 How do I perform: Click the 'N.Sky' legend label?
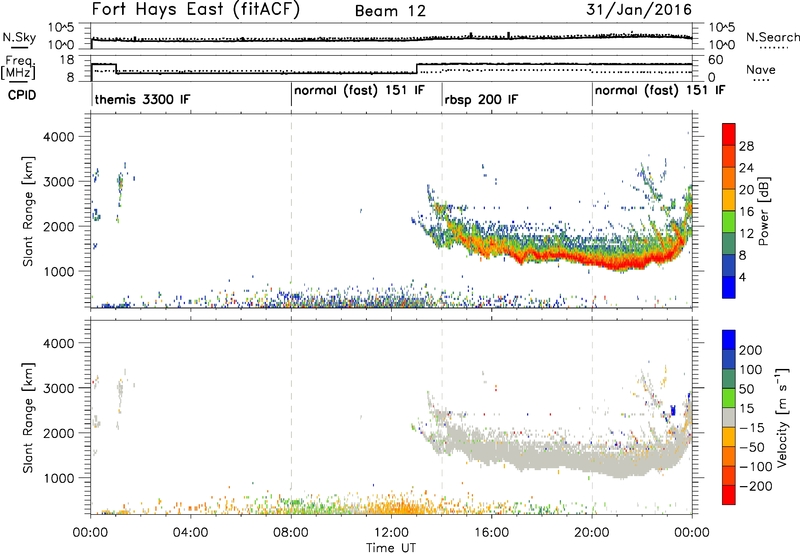[x=19, y=37]
